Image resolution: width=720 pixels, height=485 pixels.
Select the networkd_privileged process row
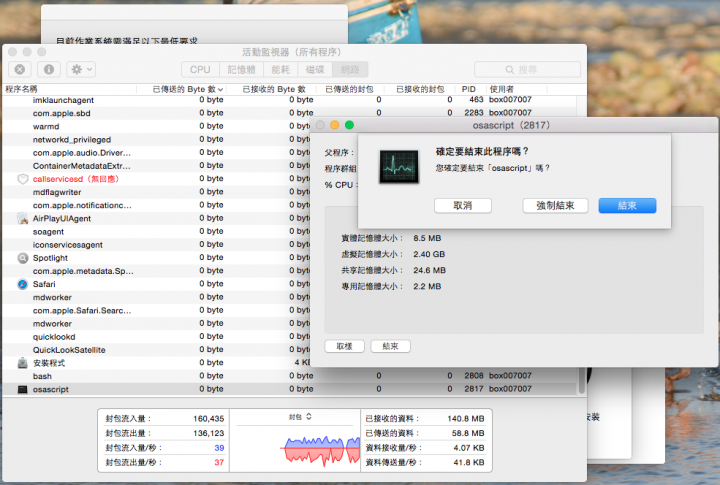(x=156, y=139)
